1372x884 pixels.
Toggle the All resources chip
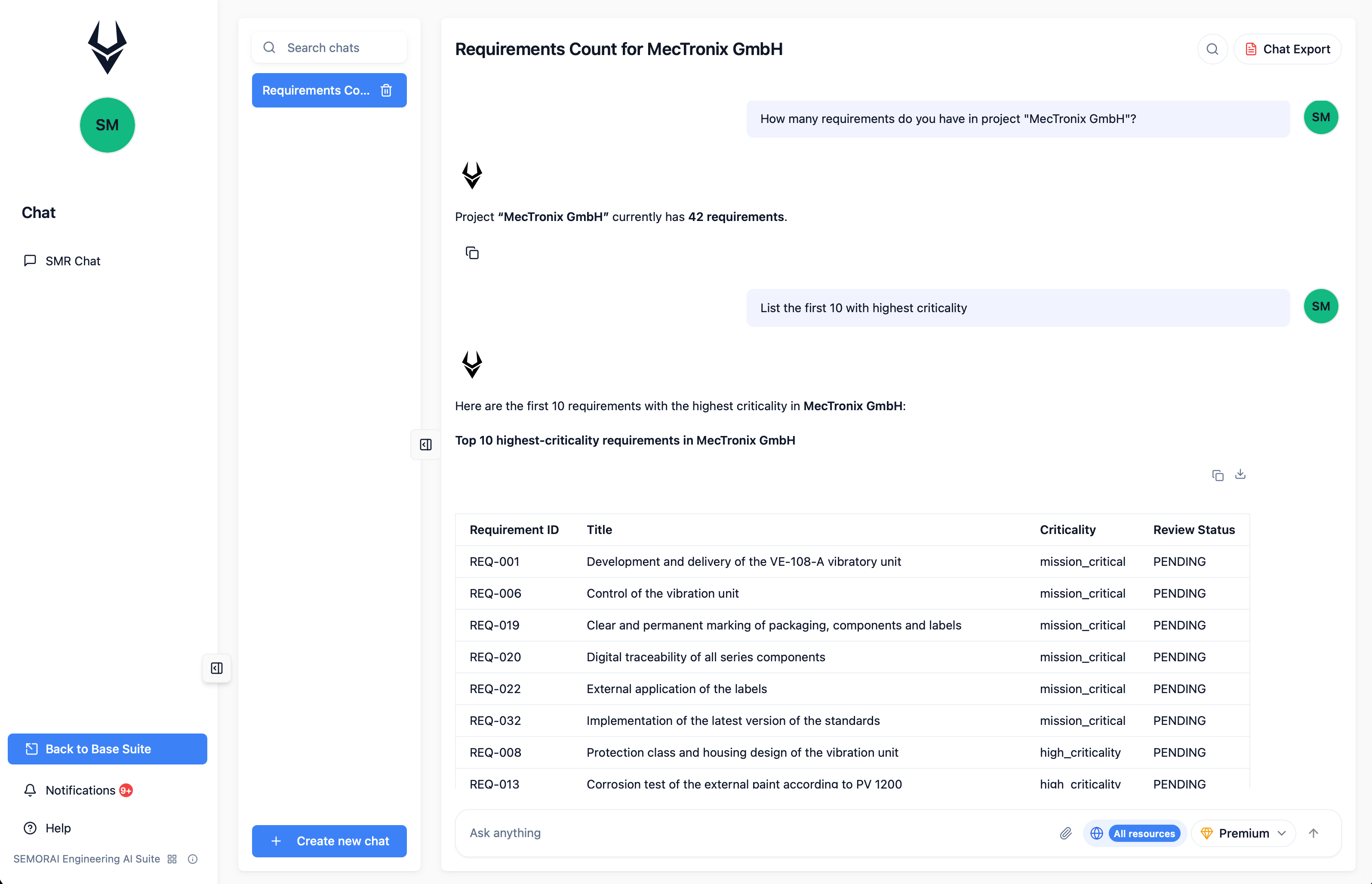point(1144,833)
